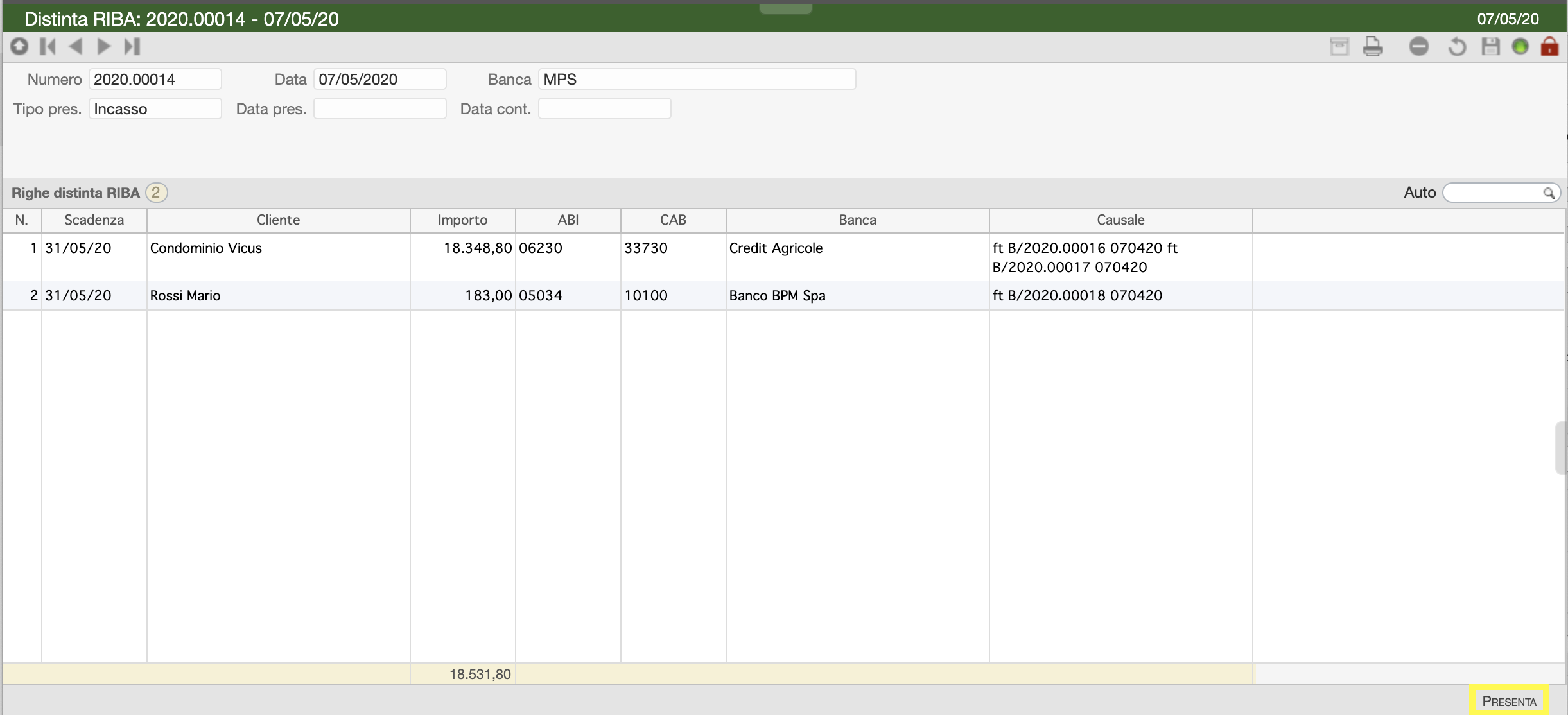Click amount 183,00
Screen dimensions: 1568x715
pyautogui.click(x=489, y=296)
